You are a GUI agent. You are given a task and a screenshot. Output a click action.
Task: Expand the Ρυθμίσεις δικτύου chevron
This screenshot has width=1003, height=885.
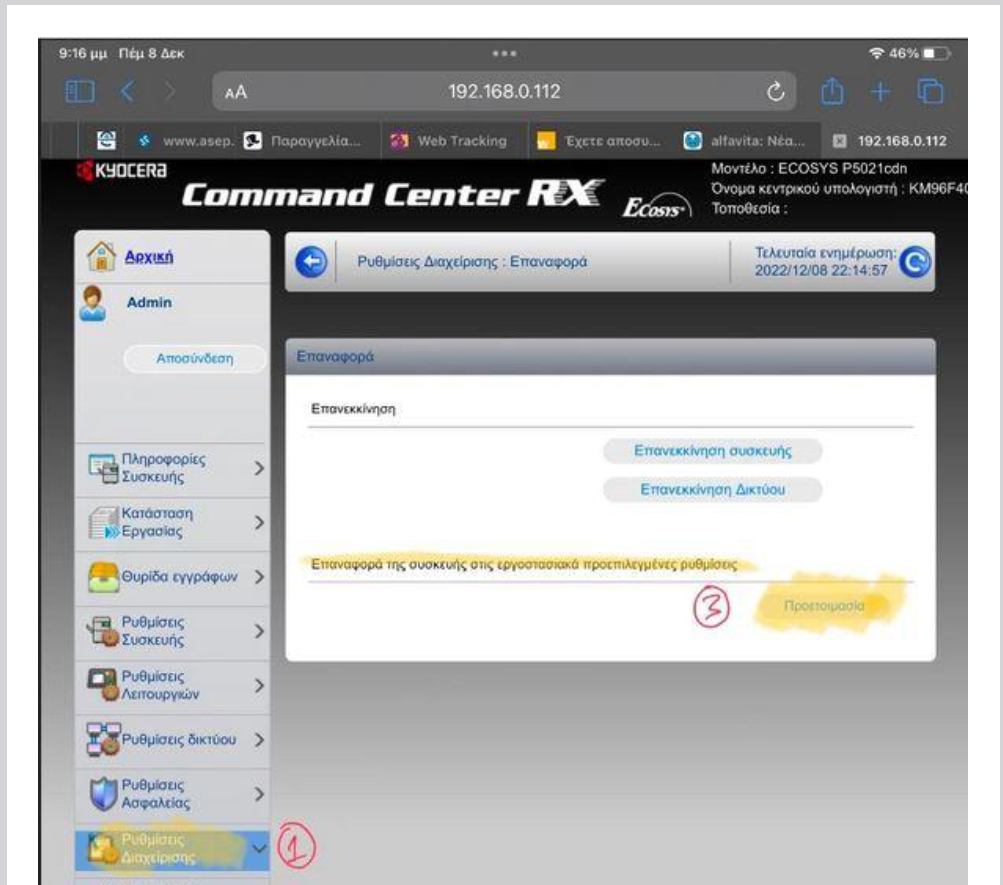[258, 740]
